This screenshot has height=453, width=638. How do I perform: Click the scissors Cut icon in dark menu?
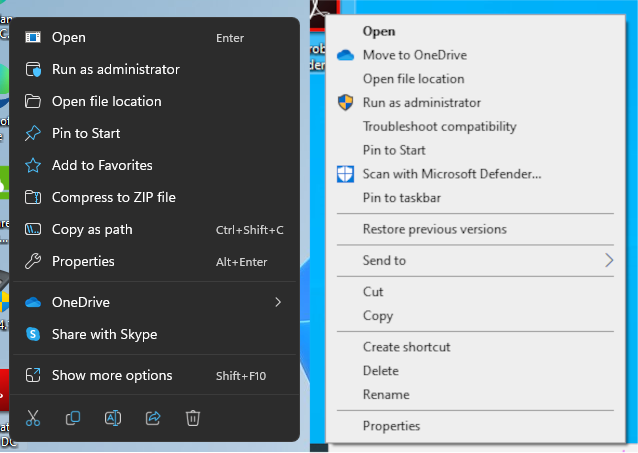[33, 418]
